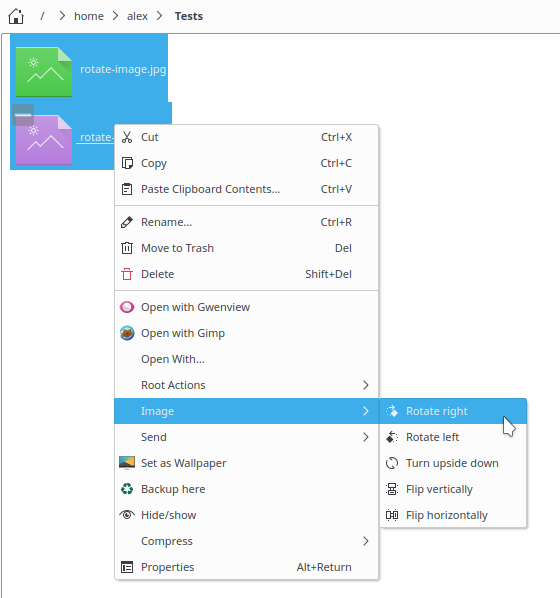
Task: Select the highlighted Image menu entry
Action: (246, 411)
